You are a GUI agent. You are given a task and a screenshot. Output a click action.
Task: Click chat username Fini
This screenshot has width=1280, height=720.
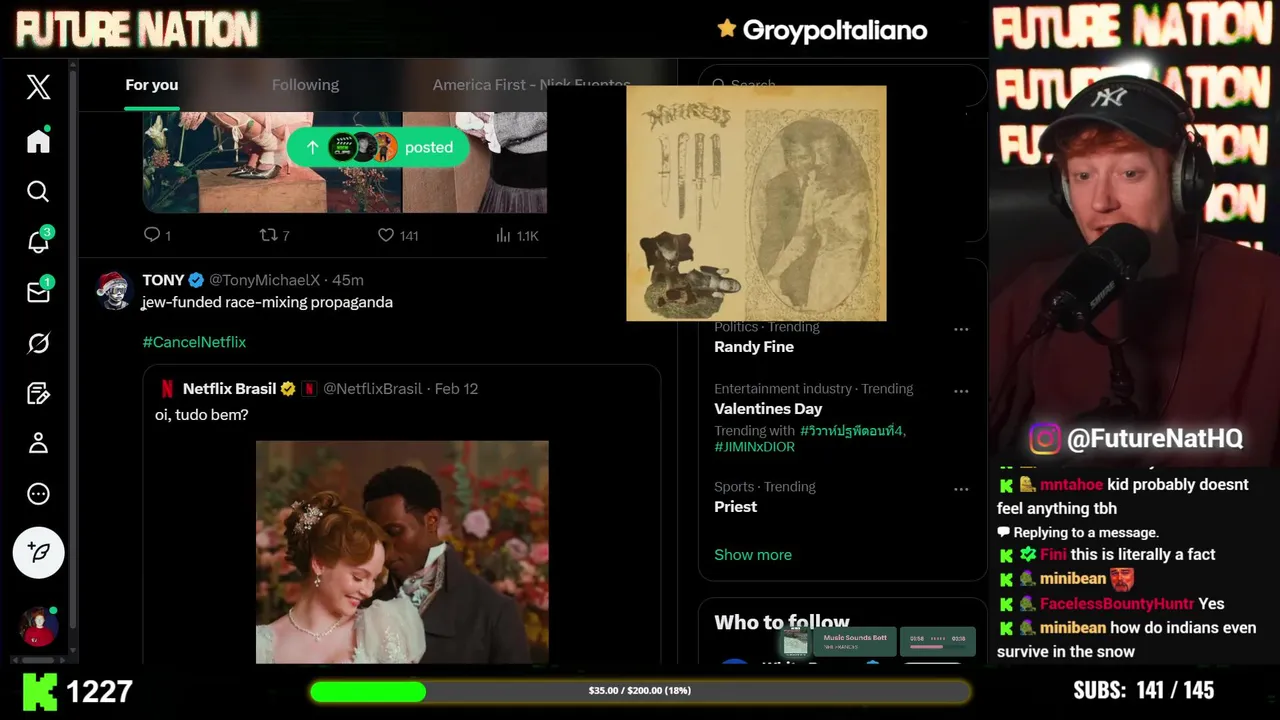coord(1053,555)
